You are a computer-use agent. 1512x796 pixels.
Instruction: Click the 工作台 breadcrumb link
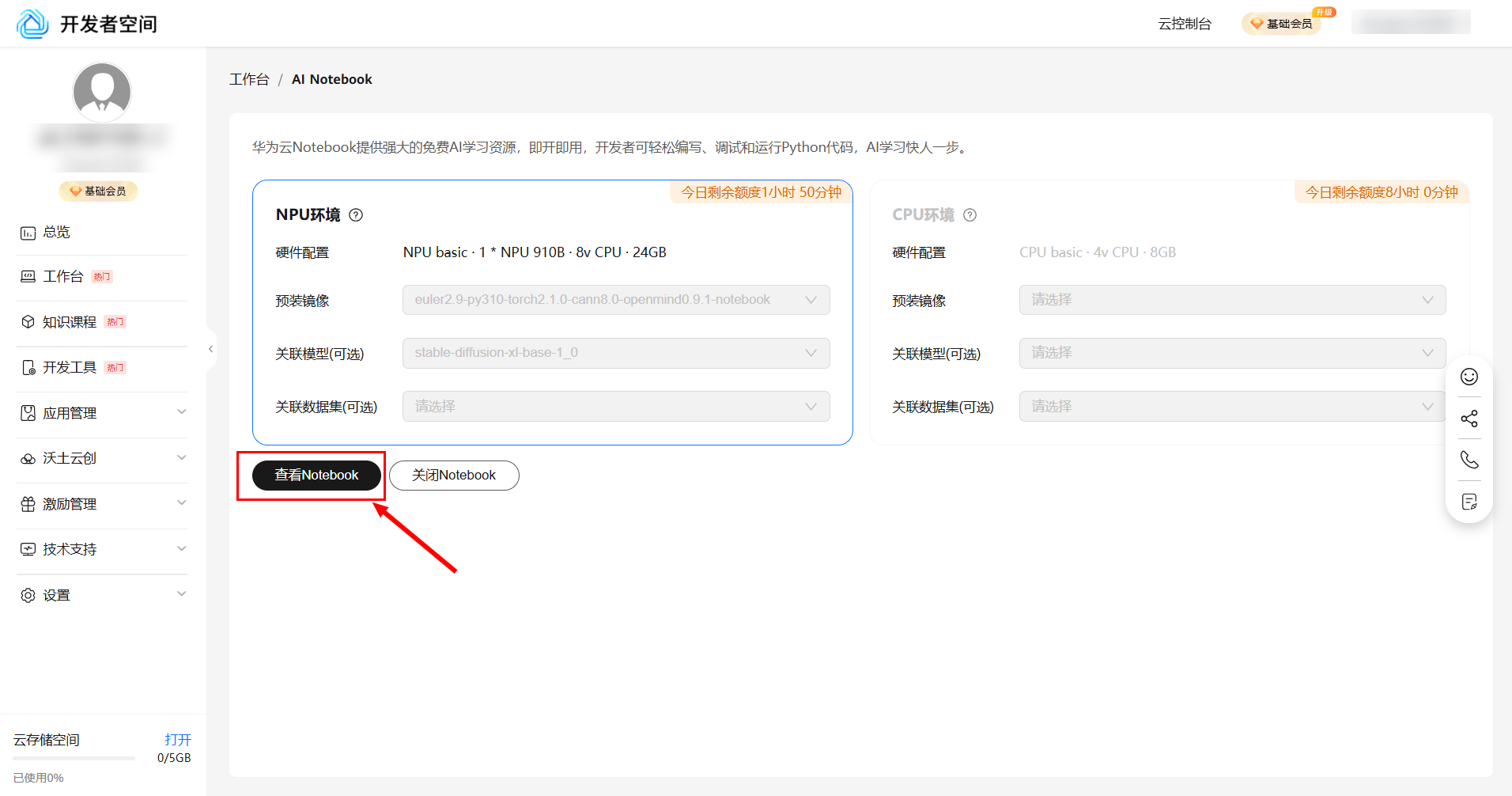249,79
